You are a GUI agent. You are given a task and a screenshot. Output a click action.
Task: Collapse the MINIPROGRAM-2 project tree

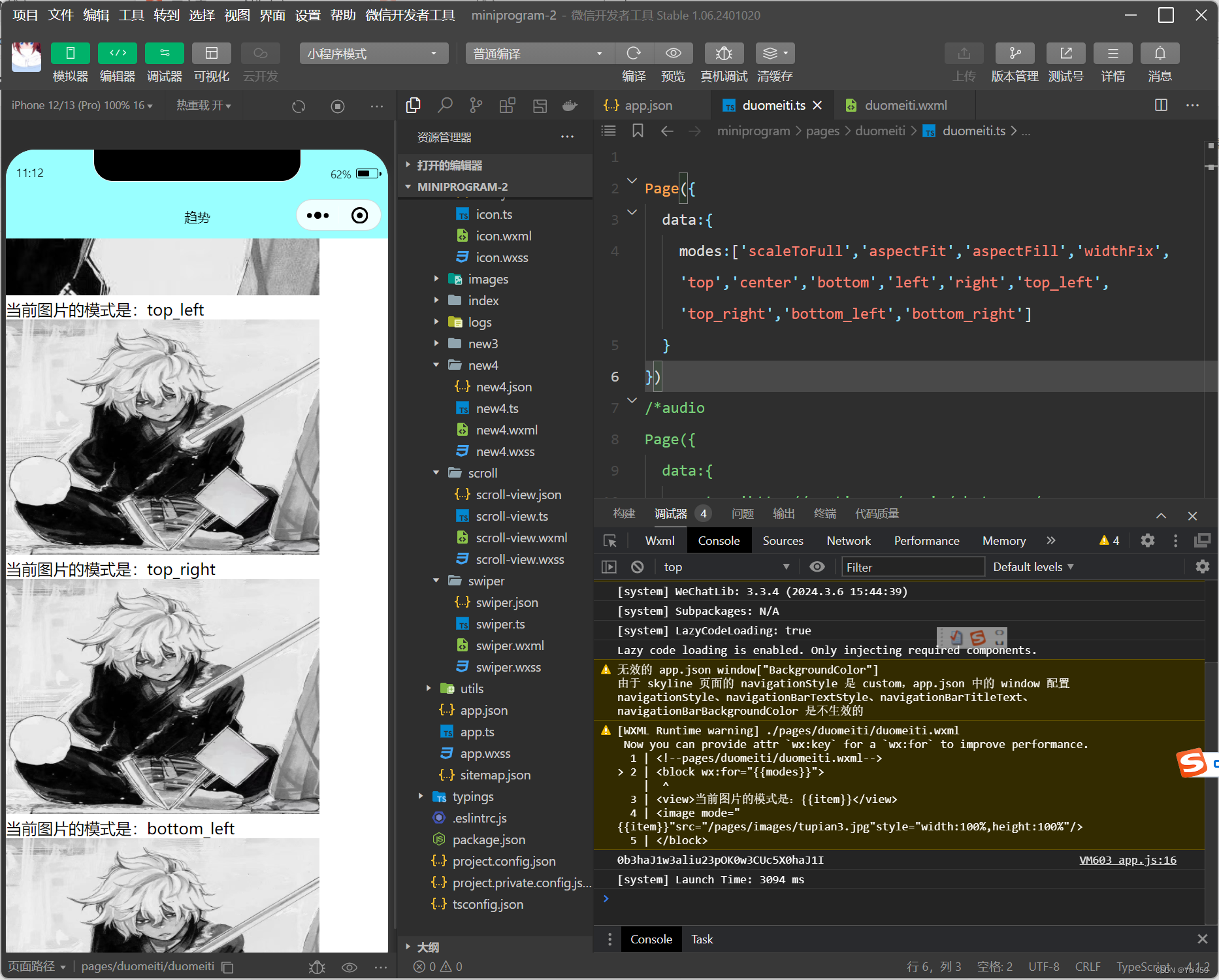494,187
